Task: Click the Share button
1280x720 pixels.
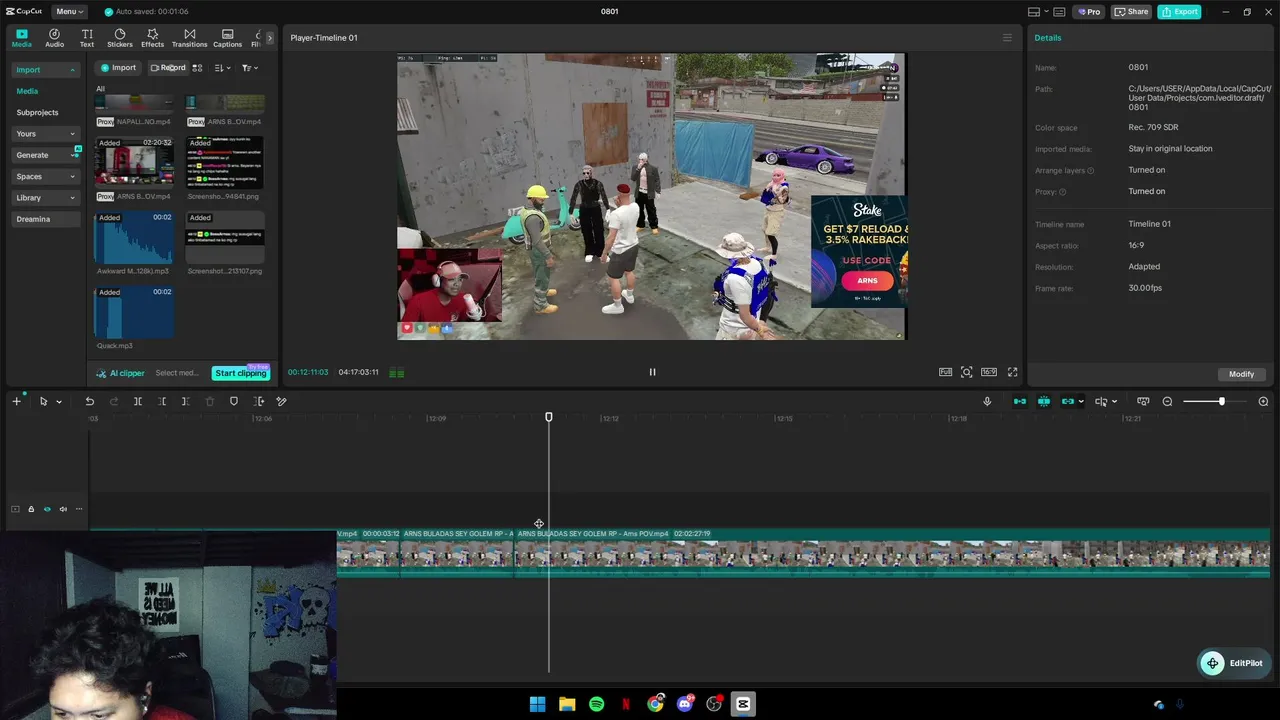Action: 1131,12
